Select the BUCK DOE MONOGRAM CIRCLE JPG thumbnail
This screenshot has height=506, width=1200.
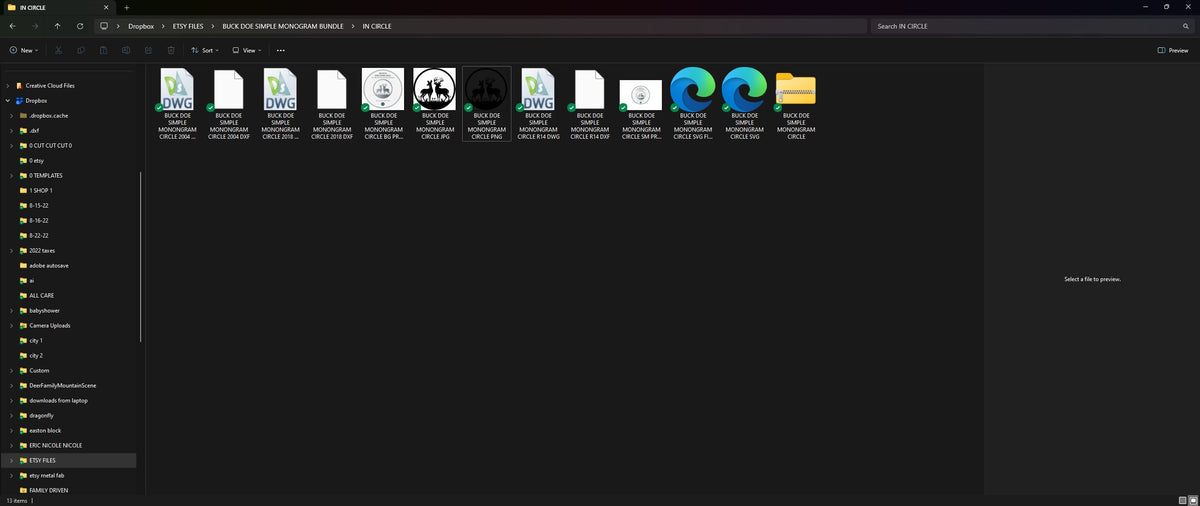pos(435,104)
